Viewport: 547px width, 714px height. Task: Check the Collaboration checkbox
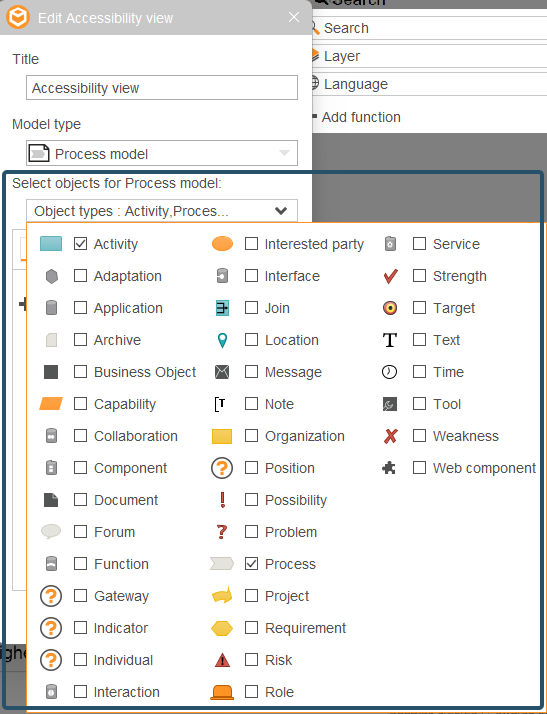click(81, 436)
